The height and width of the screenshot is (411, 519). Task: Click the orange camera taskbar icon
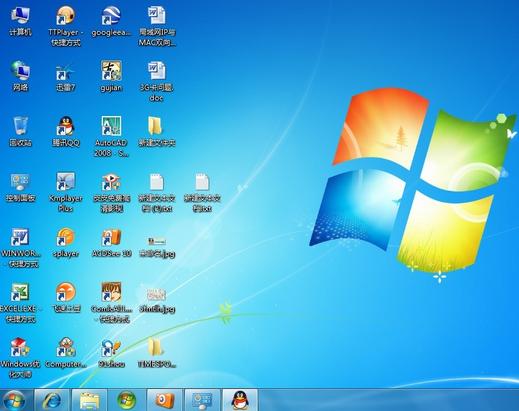click(164, 400)
